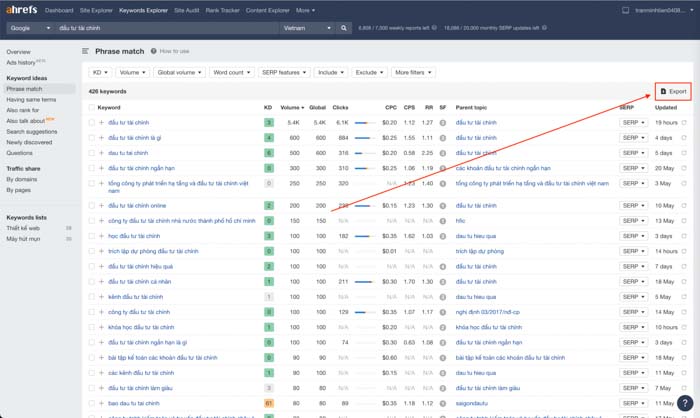Tick checkbox for 'trích lập dự phòng đầu tư tài chính'
Viewport: 700px width, 418px height.
click(92, 251)
